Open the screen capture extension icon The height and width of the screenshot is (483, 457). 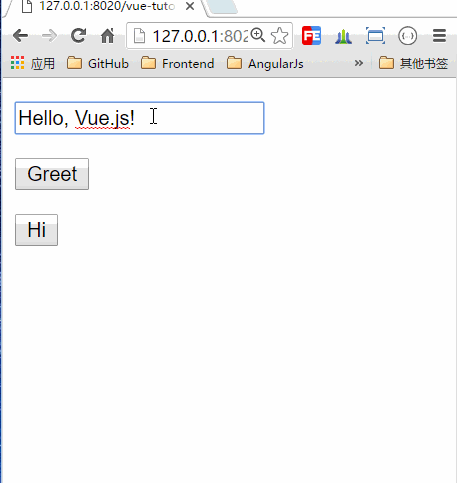tap(375, 36)
